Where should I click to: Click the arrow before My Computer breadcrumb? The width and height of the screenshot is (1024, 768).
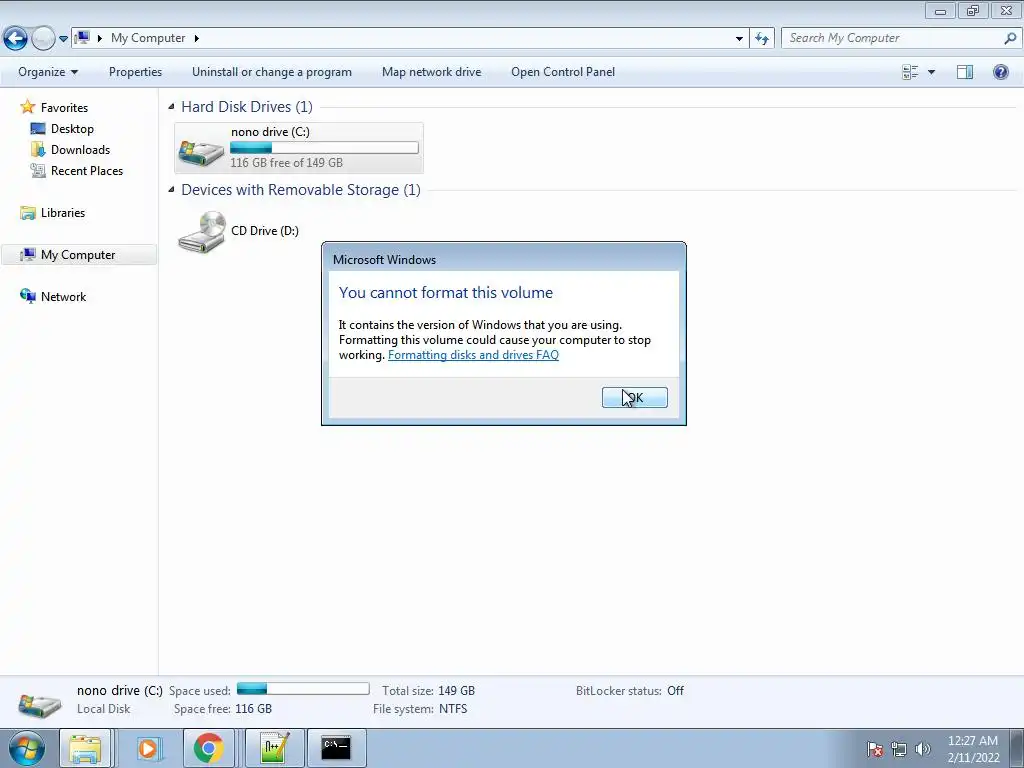click(99, 39)
